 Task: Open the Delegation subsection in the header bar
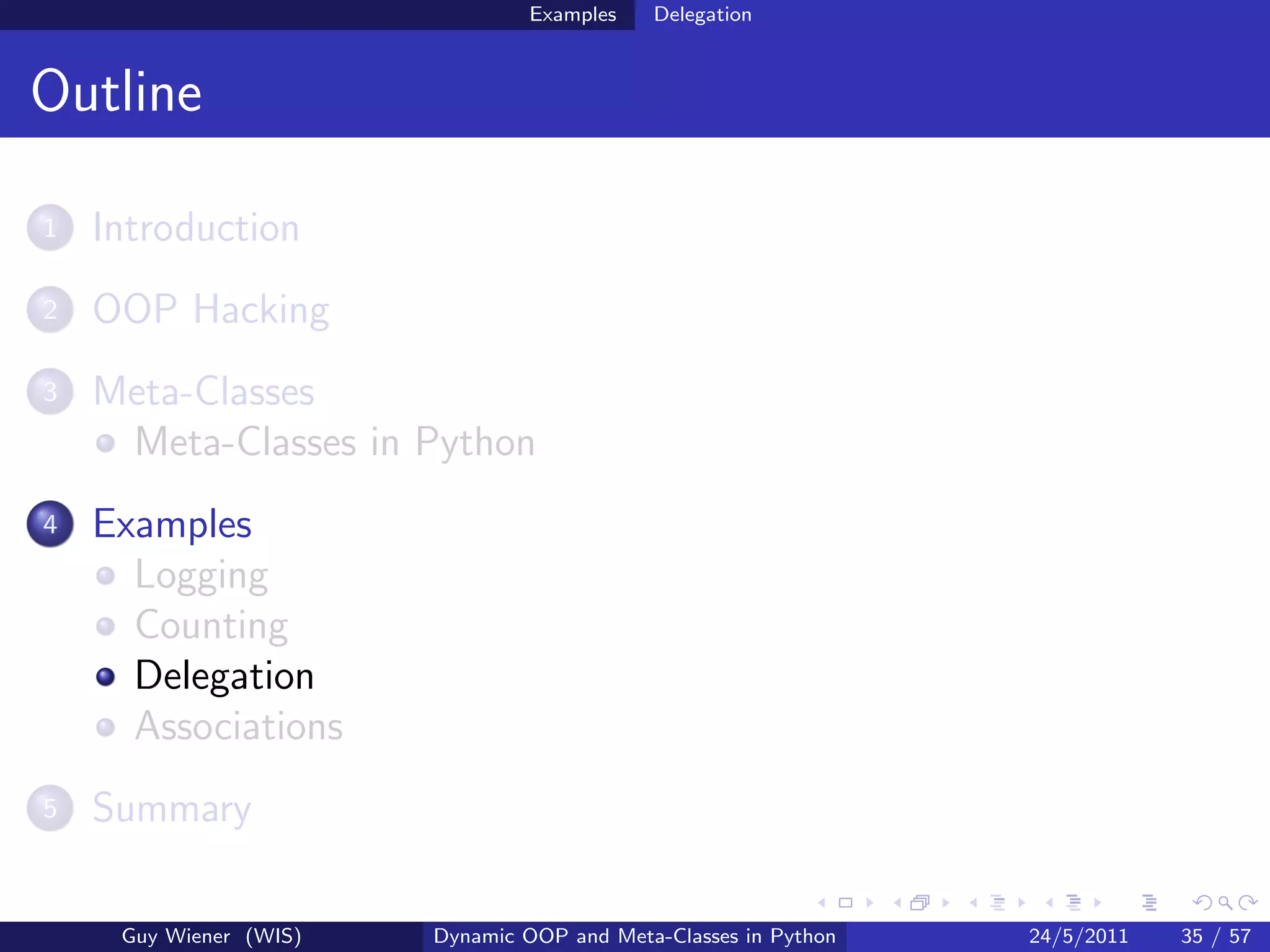pos(703,14)
